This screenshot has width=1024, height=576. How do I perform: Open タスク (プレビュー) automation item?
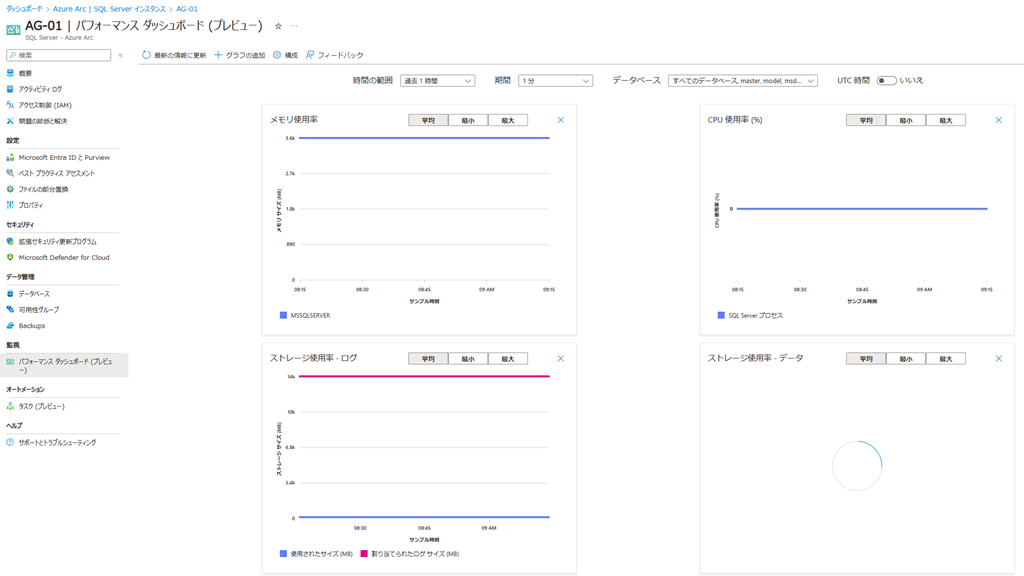(41, 406)
